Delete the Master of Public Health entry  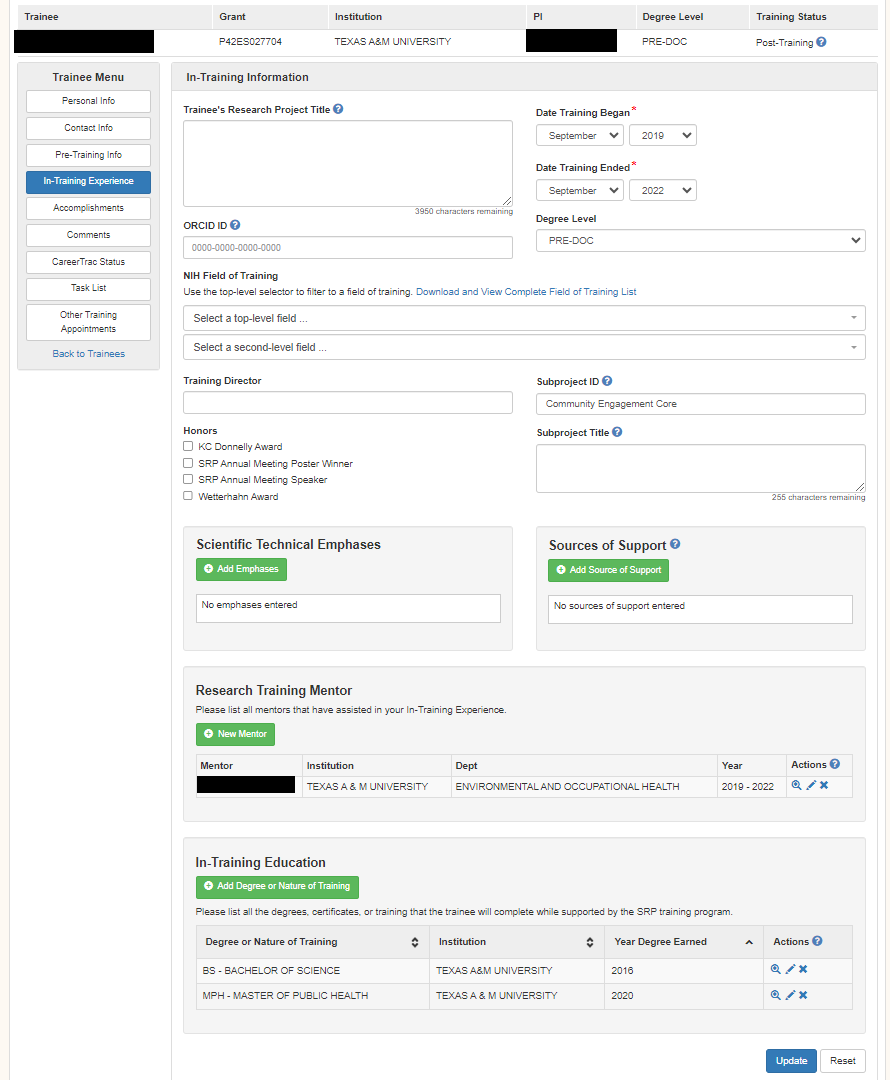(803, 995)
